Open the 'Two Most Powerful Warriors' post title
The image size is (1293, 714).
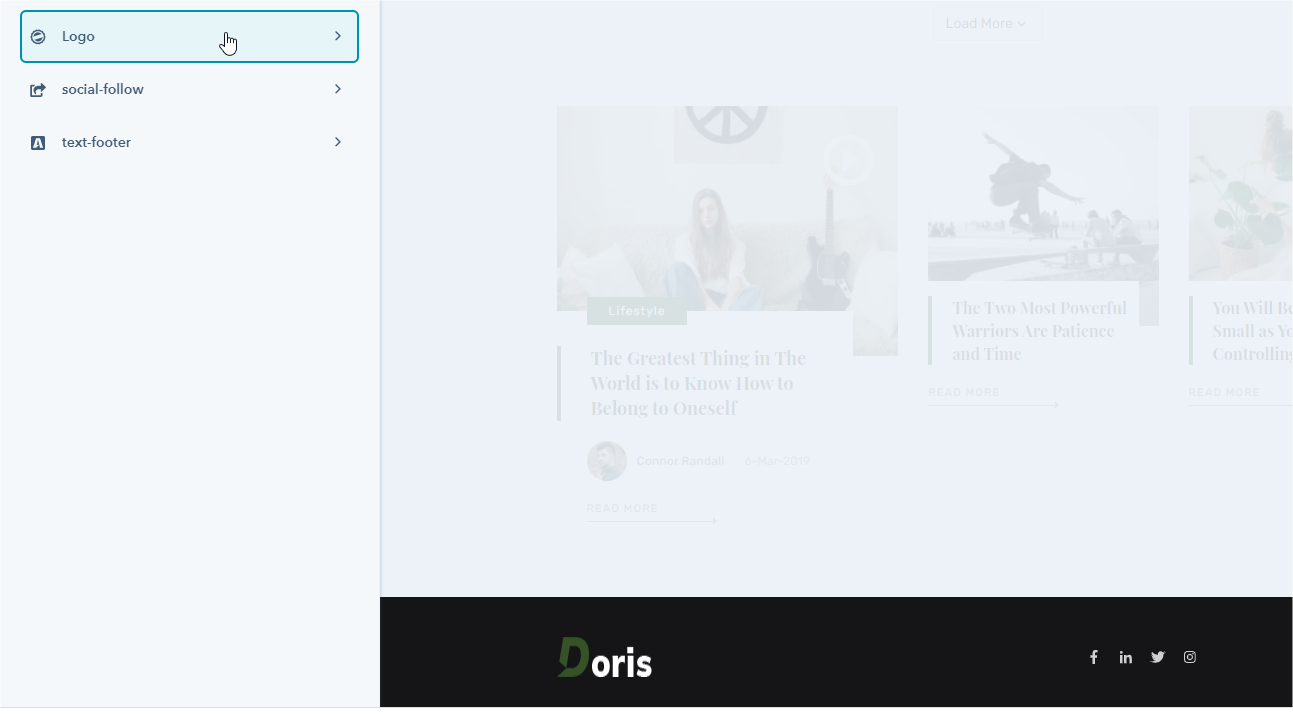coord(1039,331)
